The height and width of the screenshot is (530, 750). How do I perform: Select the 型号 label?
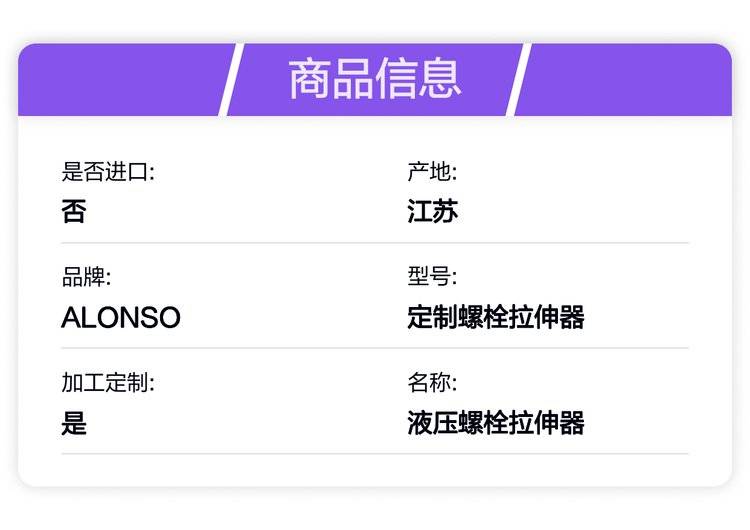pos(432,277)
